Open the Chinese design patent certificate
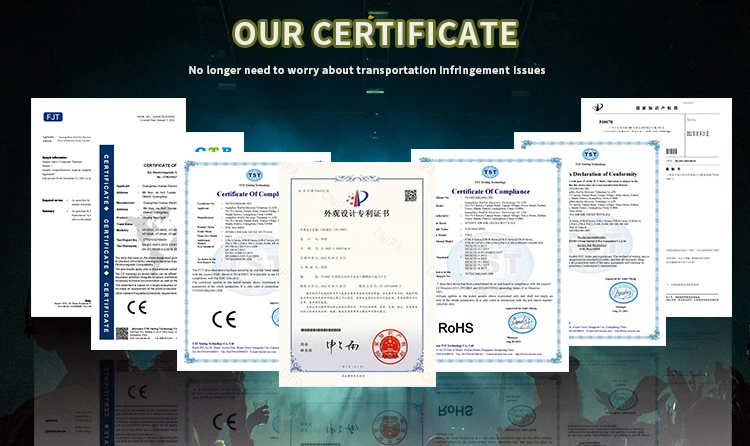This screenshot has width=750, height=446. 357,274
